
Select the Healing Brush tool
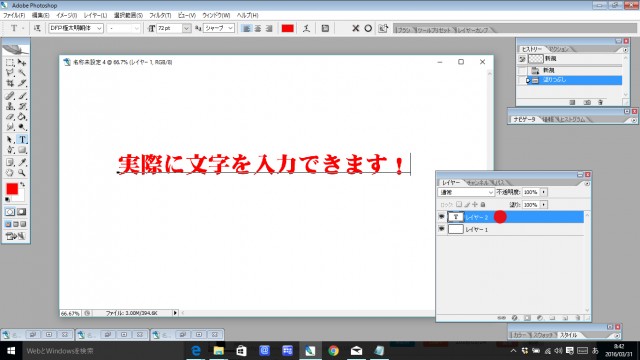point(10,96)
